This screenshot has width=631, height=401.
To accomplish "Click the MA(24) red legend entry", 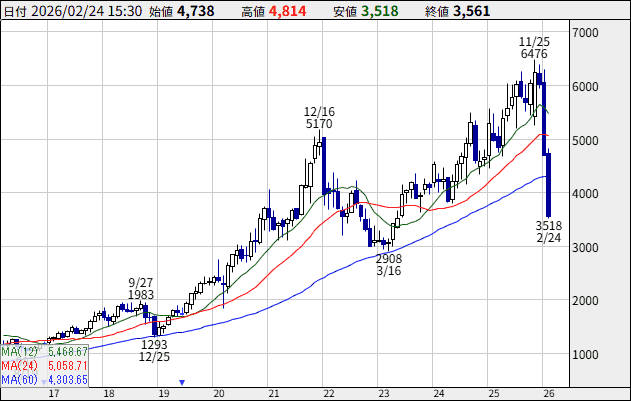I will click(45, 366).
